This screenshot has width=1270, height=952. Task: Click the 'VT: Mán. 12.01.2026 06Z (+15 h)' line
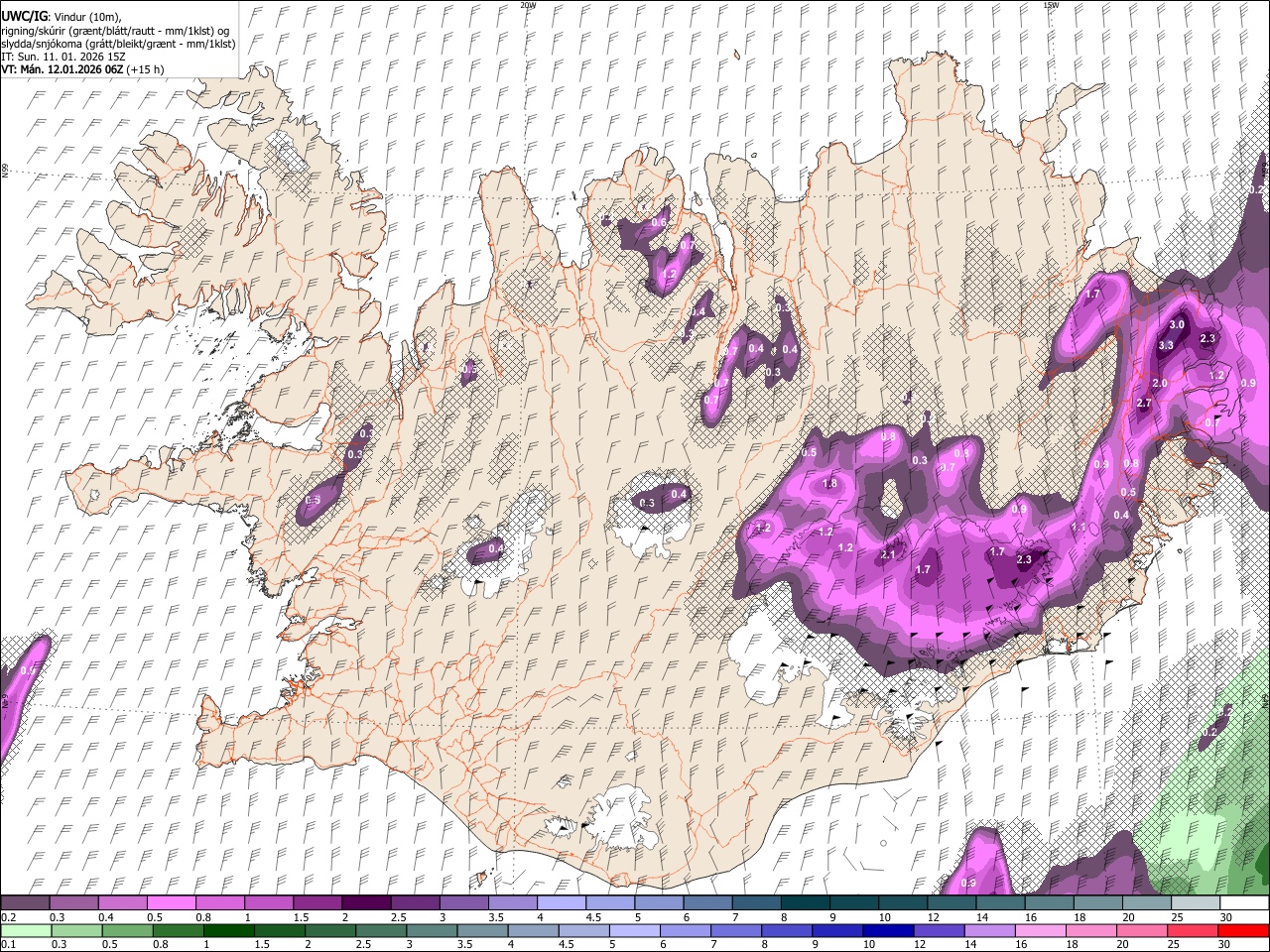[x=82, y=69]
